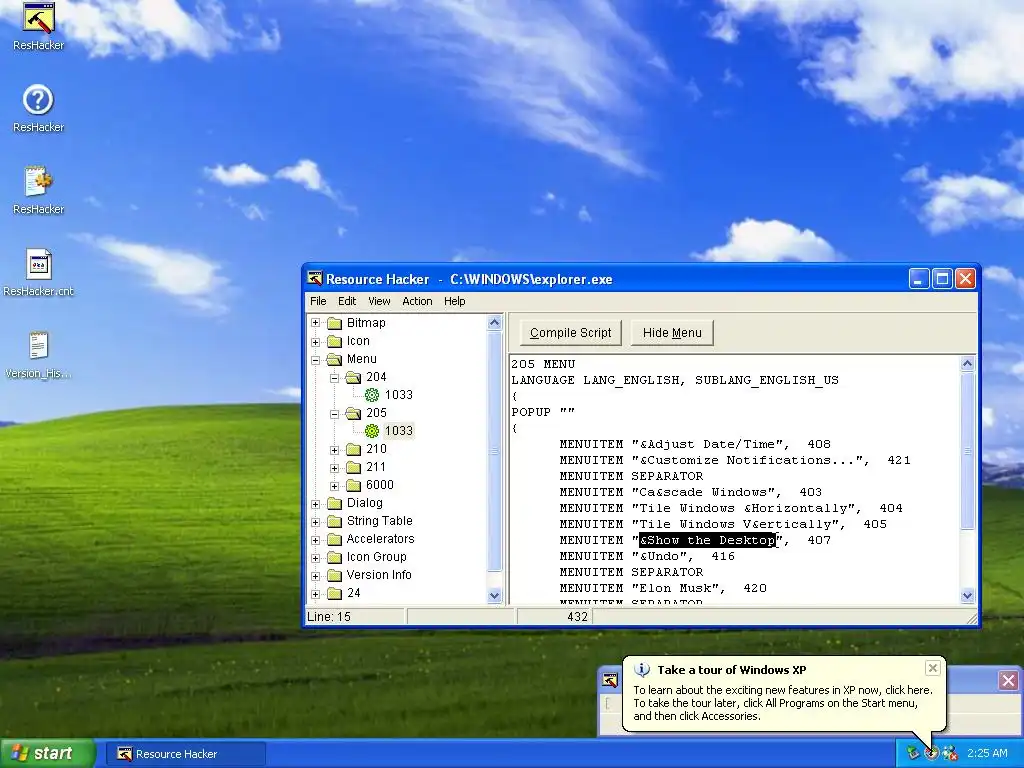The width and height of the screenshot is (1024, 768).
Task: Collapse the 205 menu node
Action: pos(334,413)
